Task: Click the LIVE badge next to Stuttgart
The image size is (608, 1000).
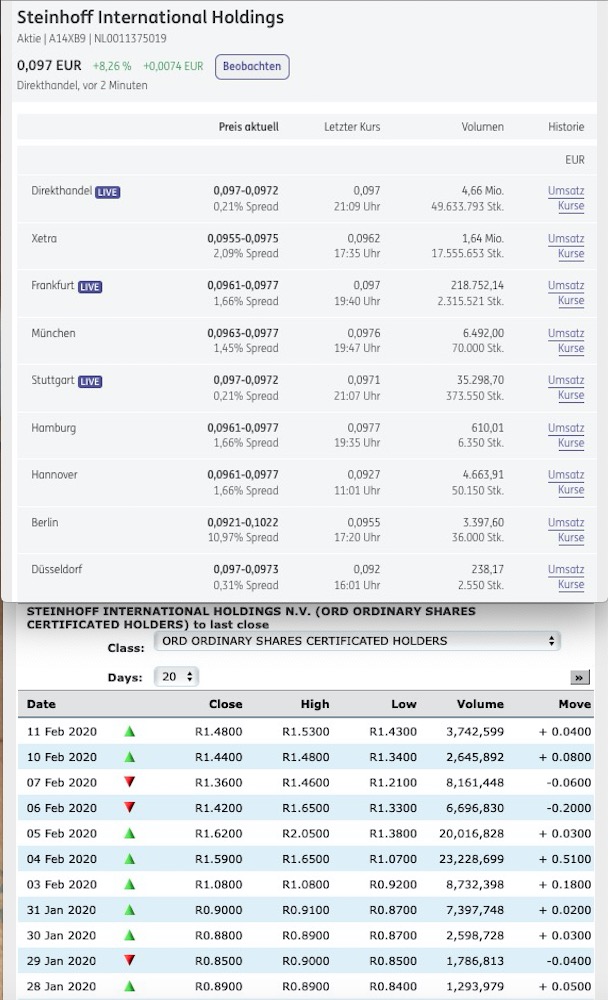Action: (x=92, y=381)
